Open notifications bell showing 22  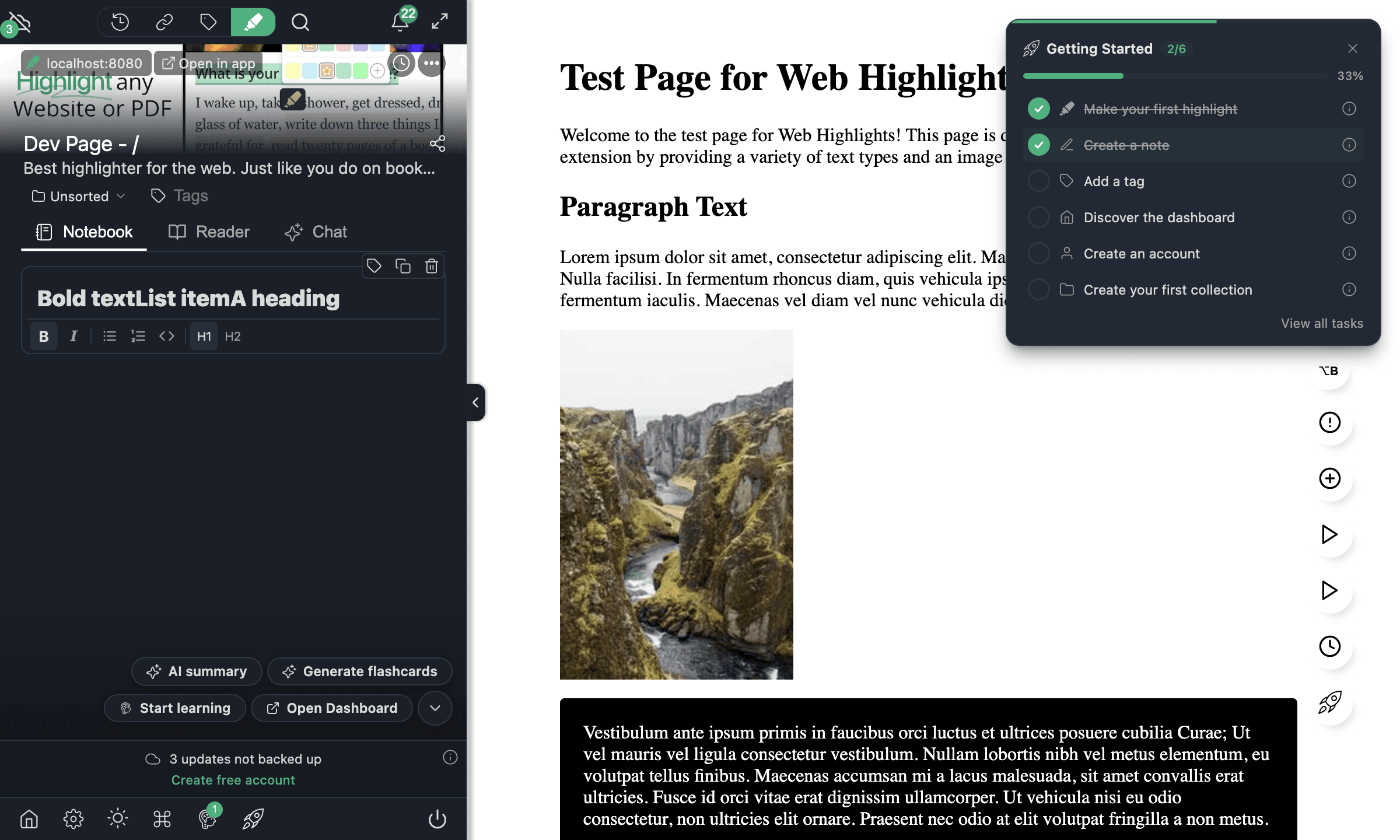(400, 21)
